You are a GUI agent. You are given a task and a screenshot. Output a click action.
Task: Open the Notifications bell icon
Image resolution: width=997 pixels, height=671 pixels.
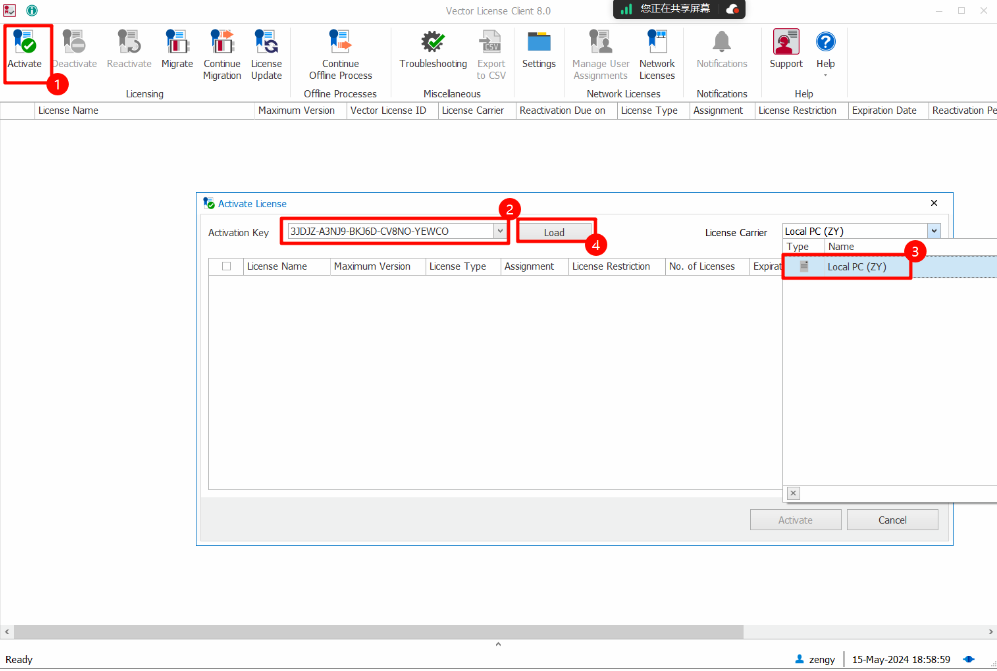(x=722, y=43)
